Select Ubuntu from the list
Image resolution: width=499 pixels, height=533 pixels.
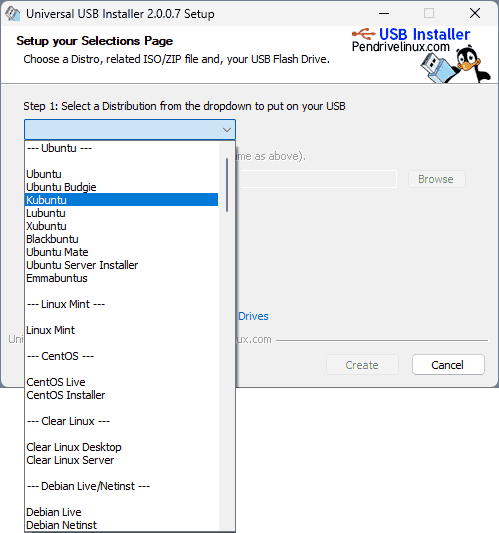point(121,174)
